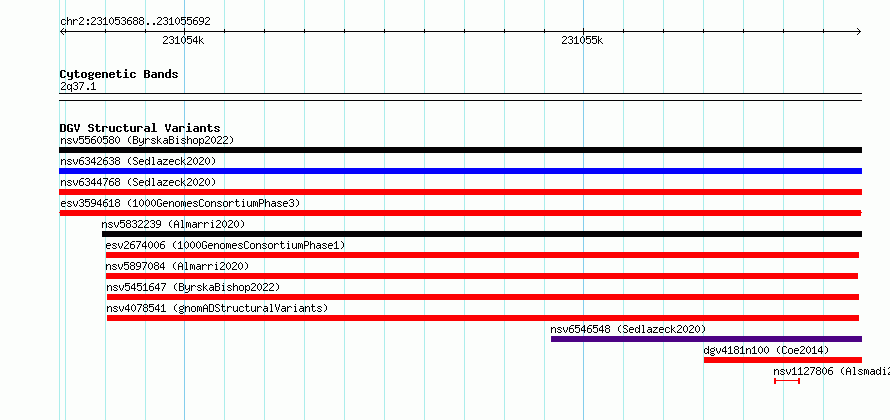Click the DGV Structural Variants track title
This screenshot has height=420, width=890.
[140, 128]
